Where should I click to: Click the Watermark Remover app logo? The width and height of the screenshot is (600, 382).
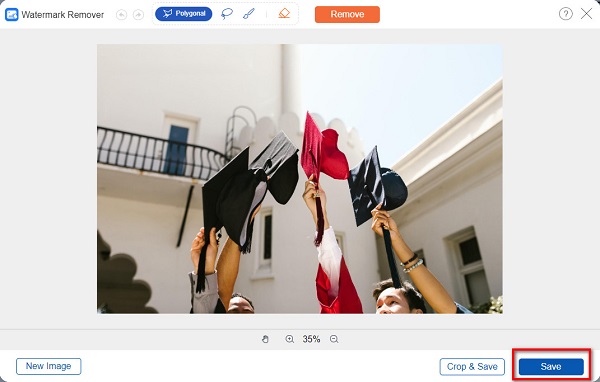[11, 15]
